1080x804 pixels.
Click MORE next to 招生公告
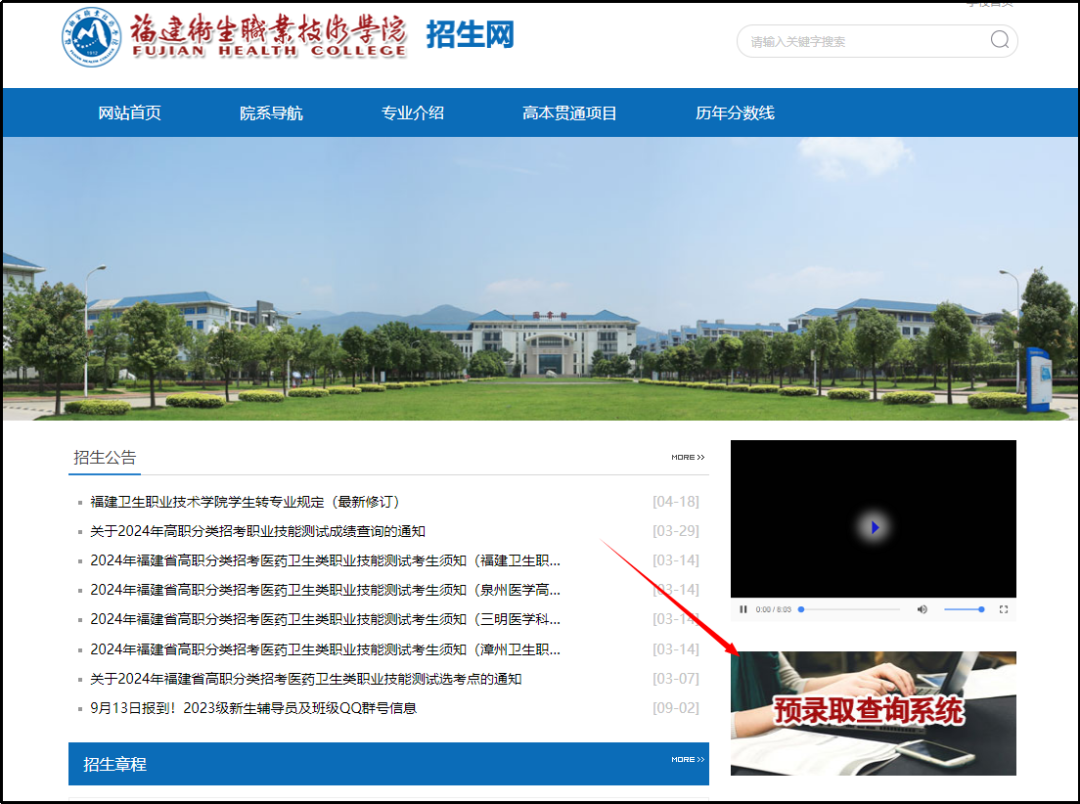pyautogui.click(x=686, y=457)
